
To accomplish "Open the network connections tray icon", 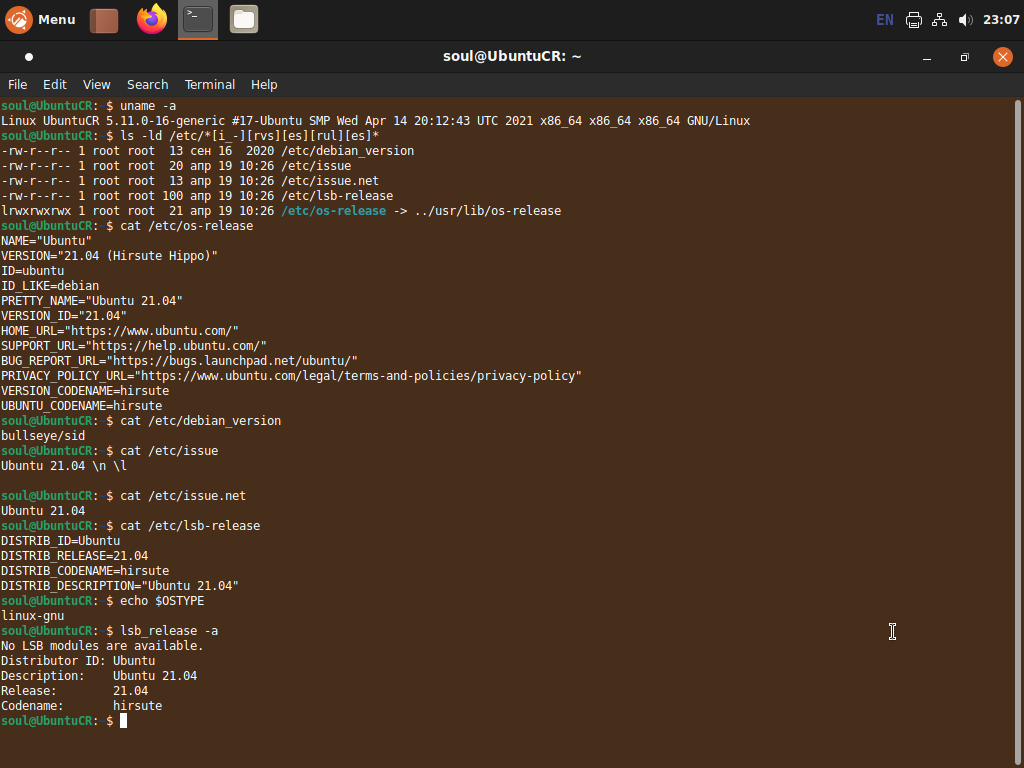I will [939, 20].
